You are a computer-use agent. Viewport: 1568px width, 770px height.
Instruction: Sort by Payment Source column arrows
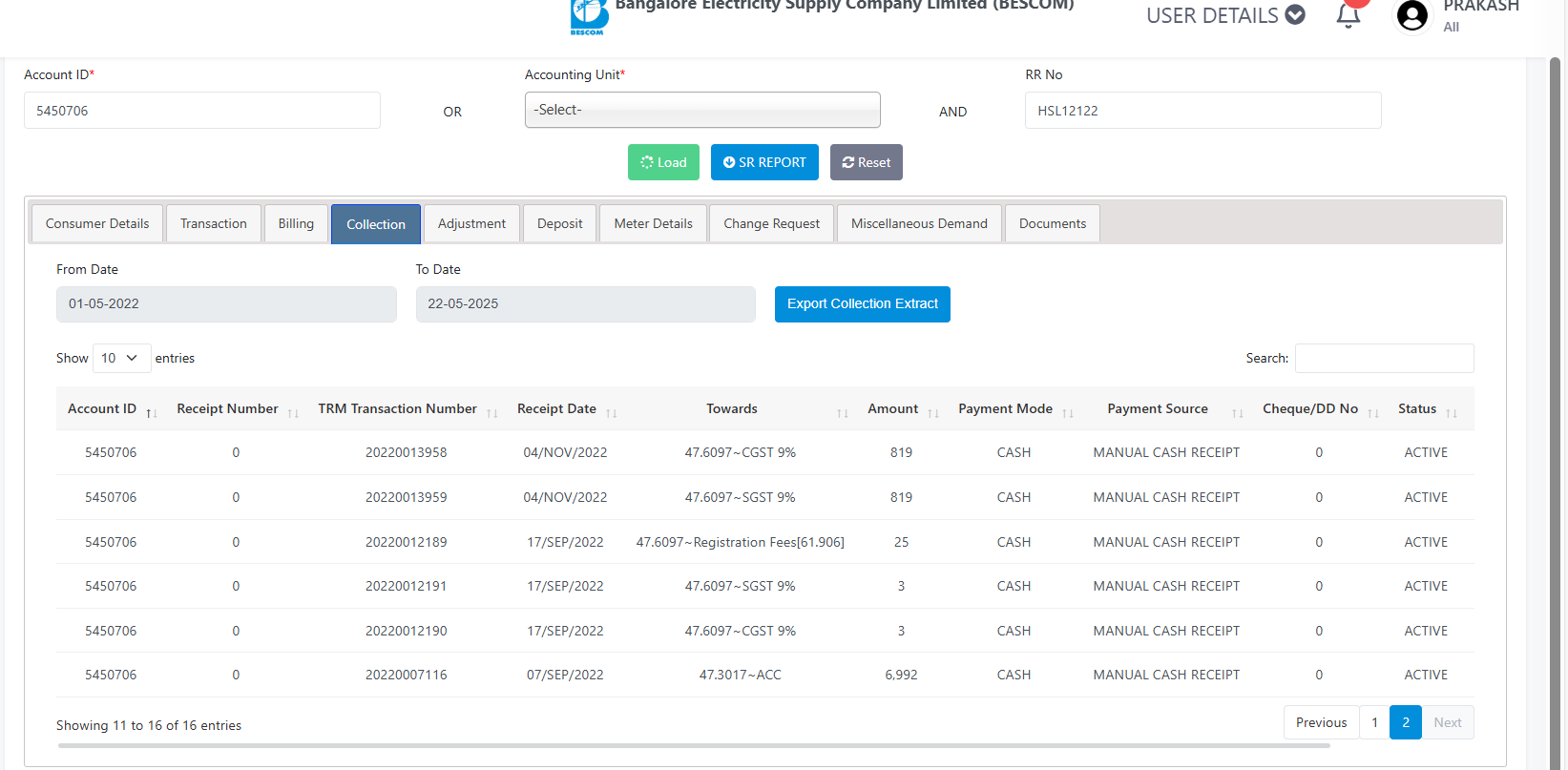click(x=1238, y=413)
